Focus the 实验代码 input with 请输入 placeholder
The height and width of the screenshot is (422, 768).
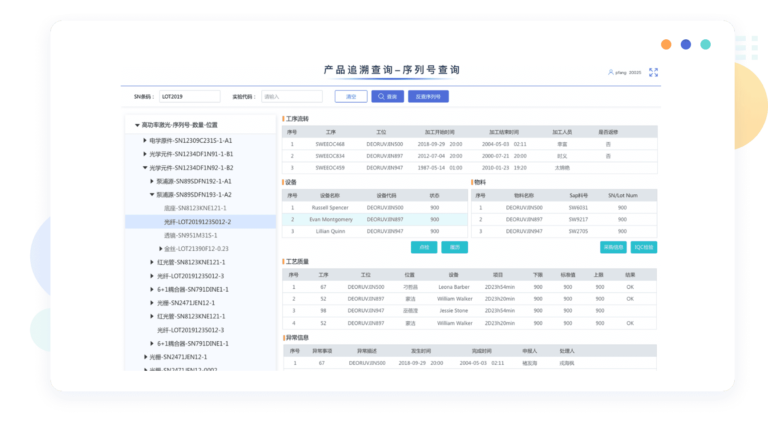pyautogui.click(x=292, y=96)
